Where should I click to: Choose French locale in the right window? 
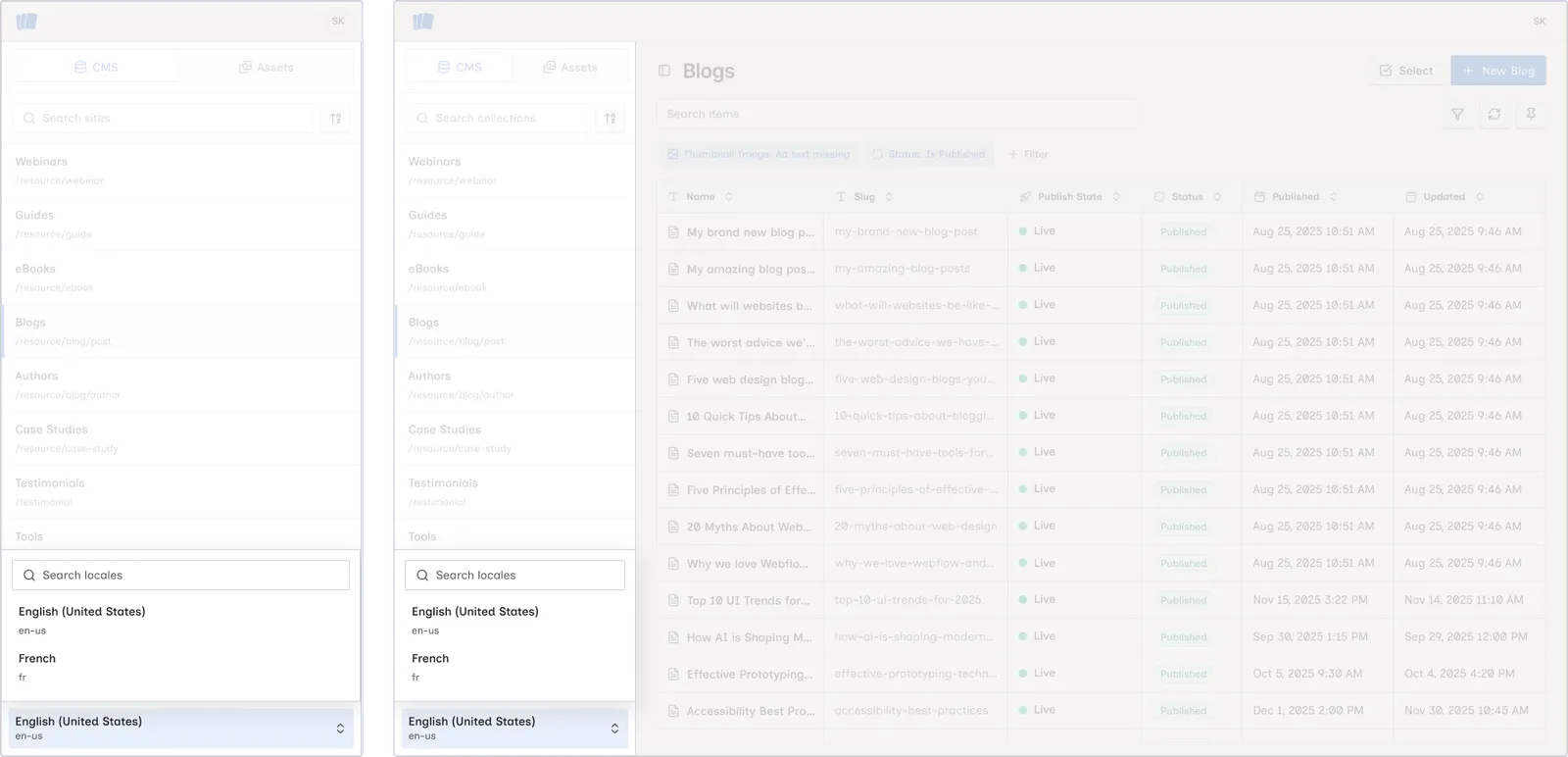coord(514,667)
